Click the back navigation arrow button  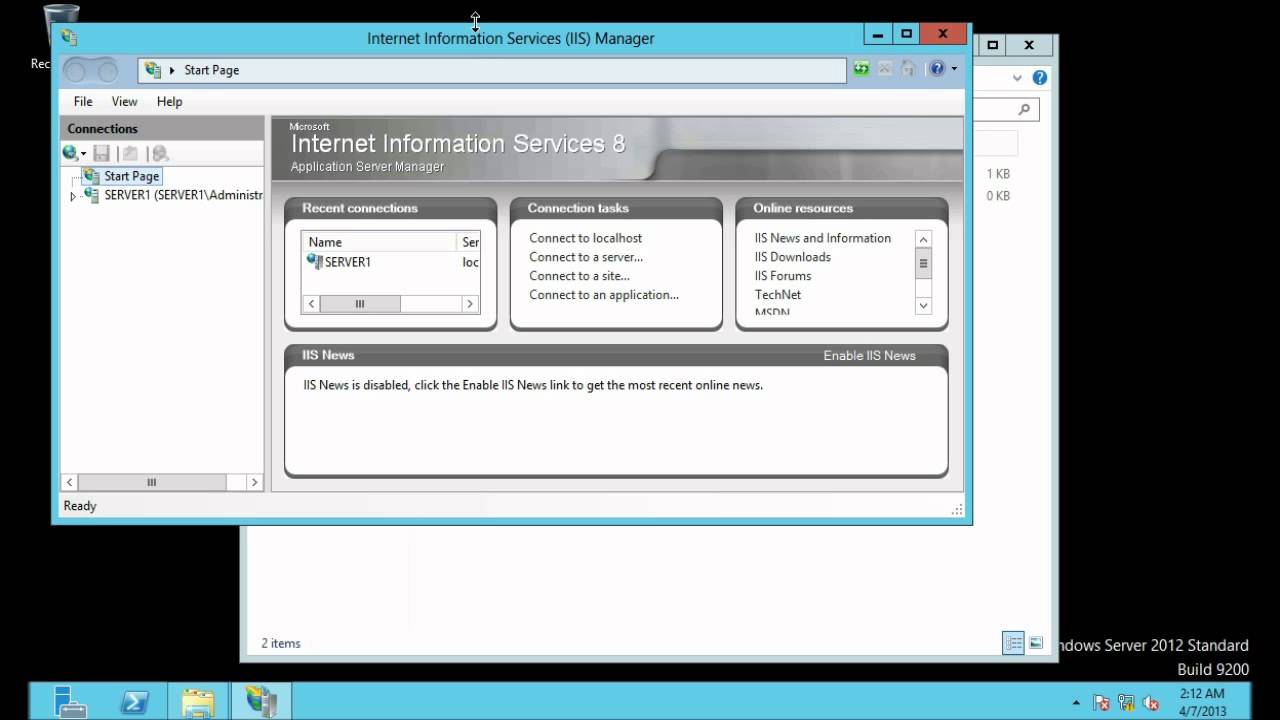click(77, 70)
